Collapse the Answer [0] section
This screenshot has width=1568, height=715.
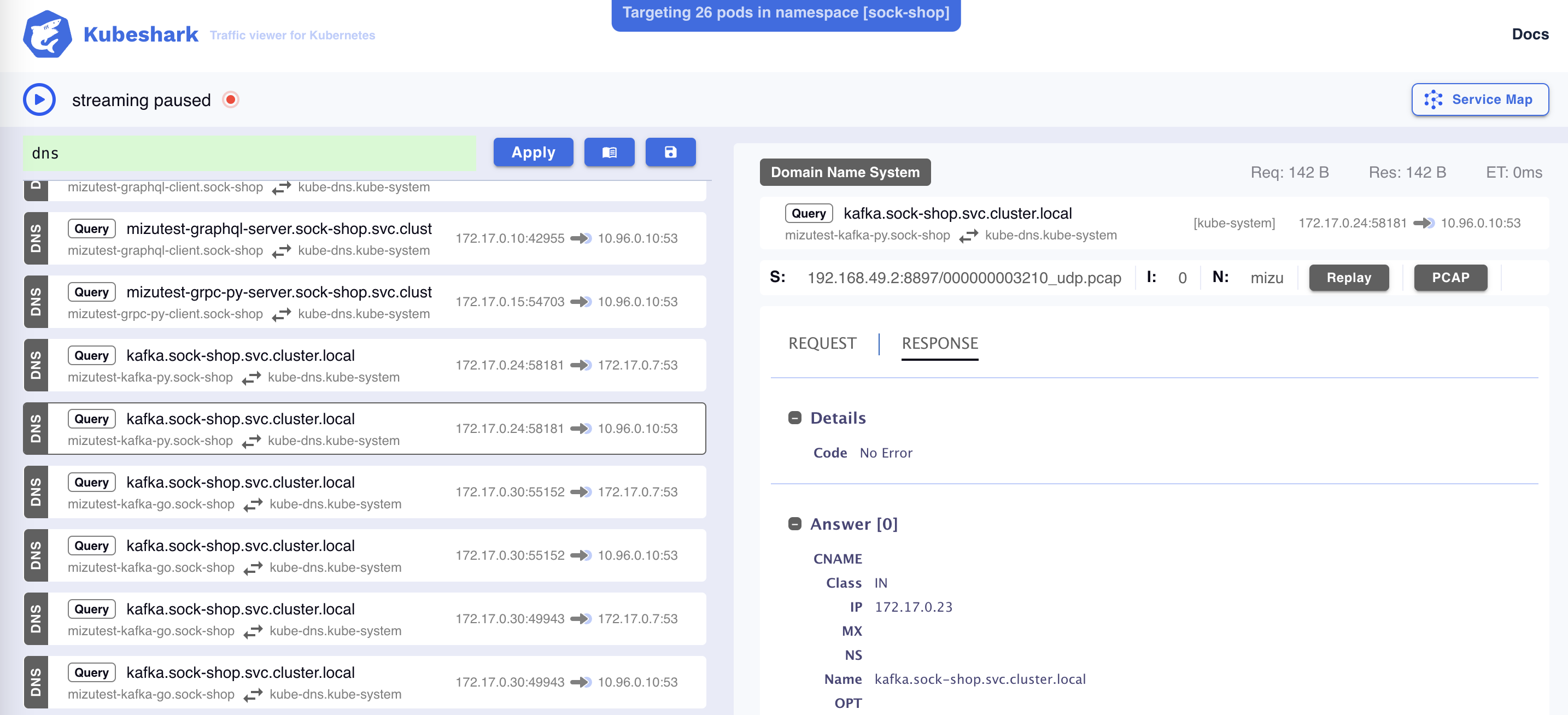click(794, 523)
